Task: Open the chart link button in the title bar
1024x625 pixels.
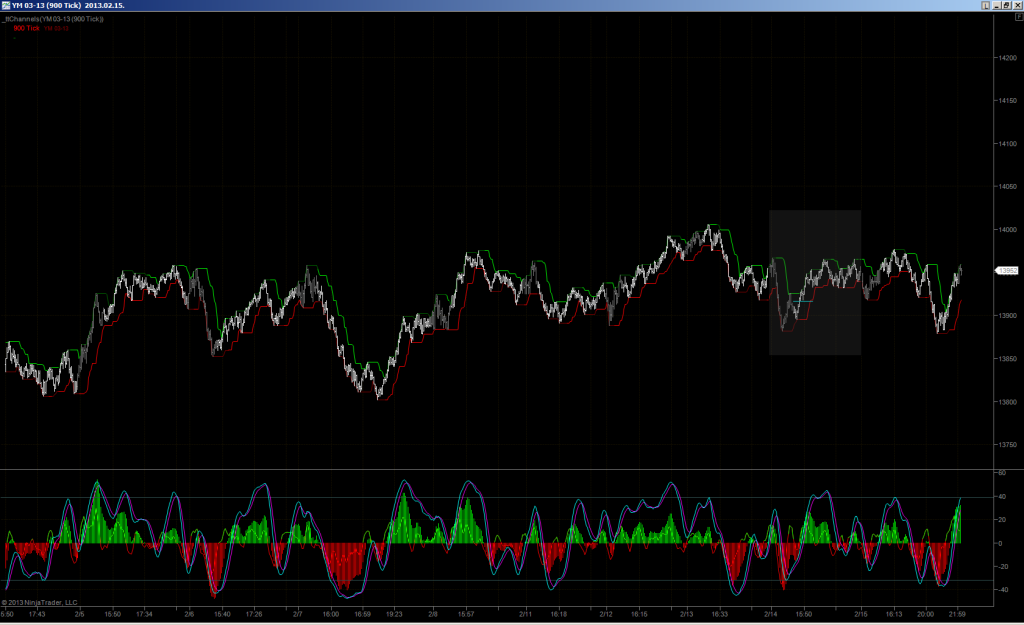Action: click(985, 5)
